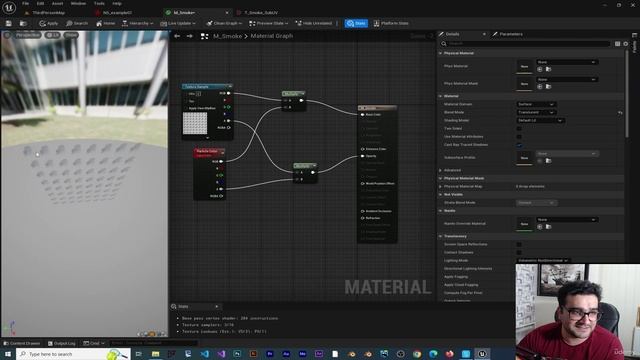
Task: Click the Details property matrix grid icon
Action: click(x=618, y=44)
